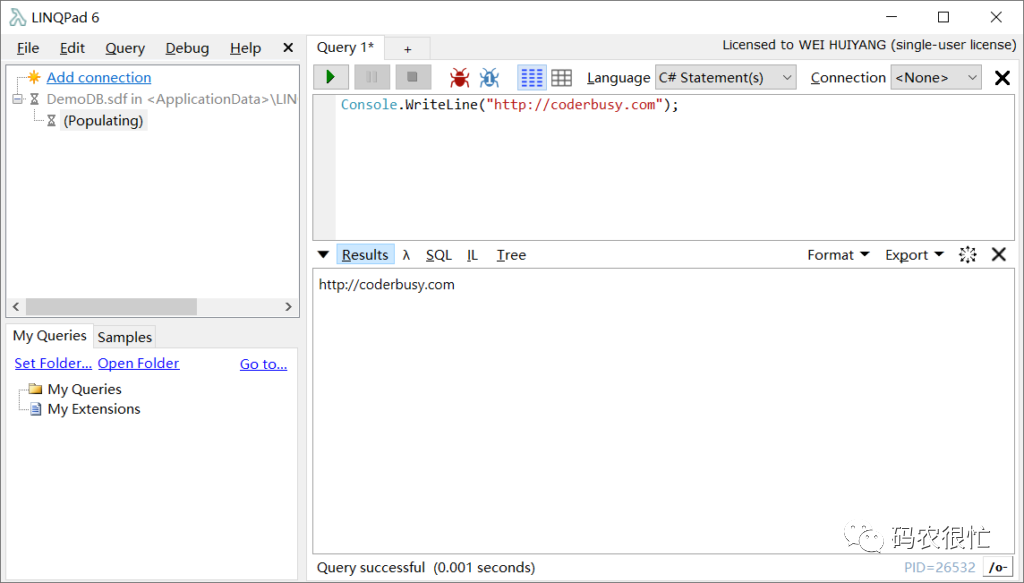Collapse results using the black triangle

click(x=323, y=255)
